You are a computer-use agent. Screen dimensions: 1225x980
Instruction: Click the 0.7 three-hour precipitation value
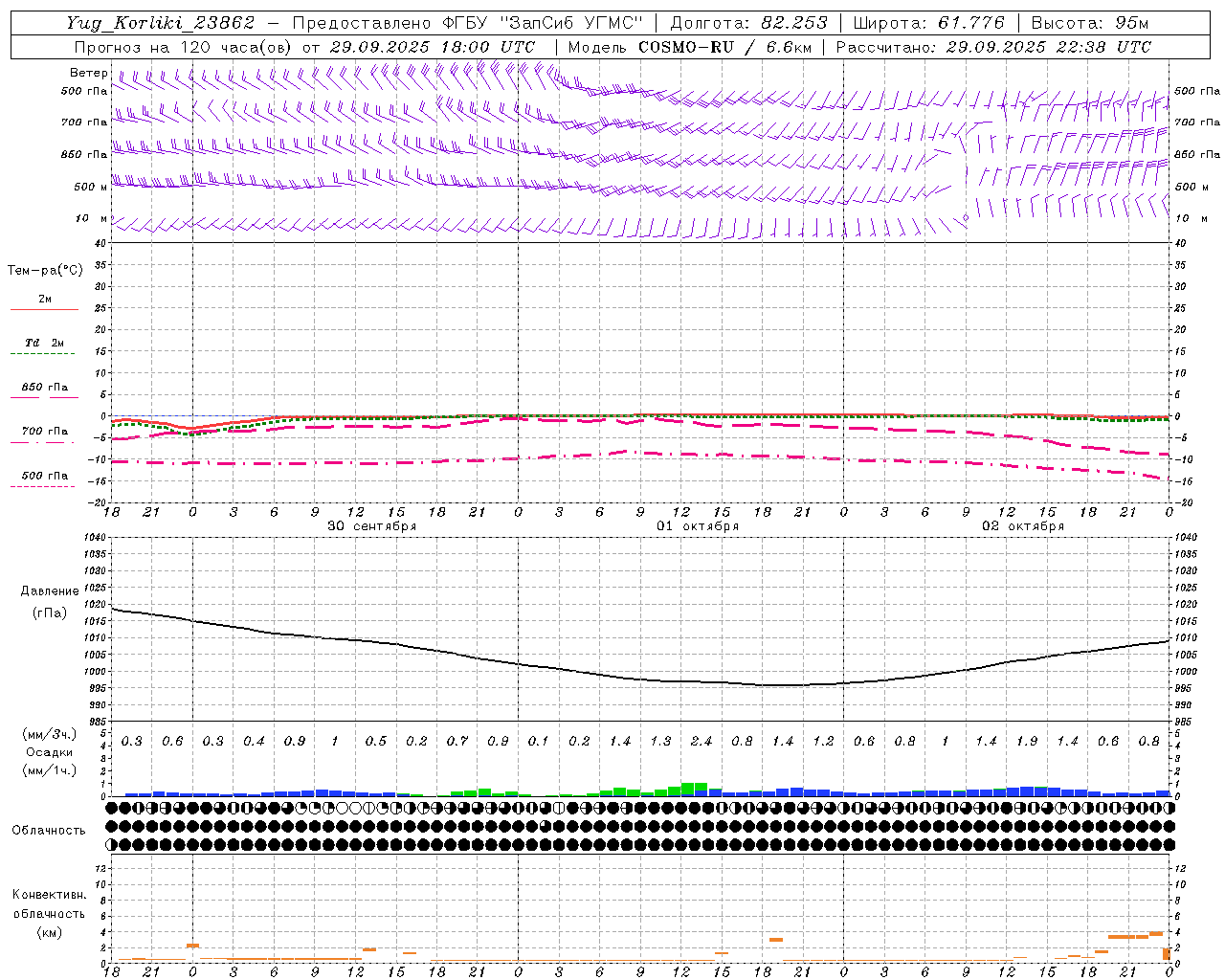457,742
